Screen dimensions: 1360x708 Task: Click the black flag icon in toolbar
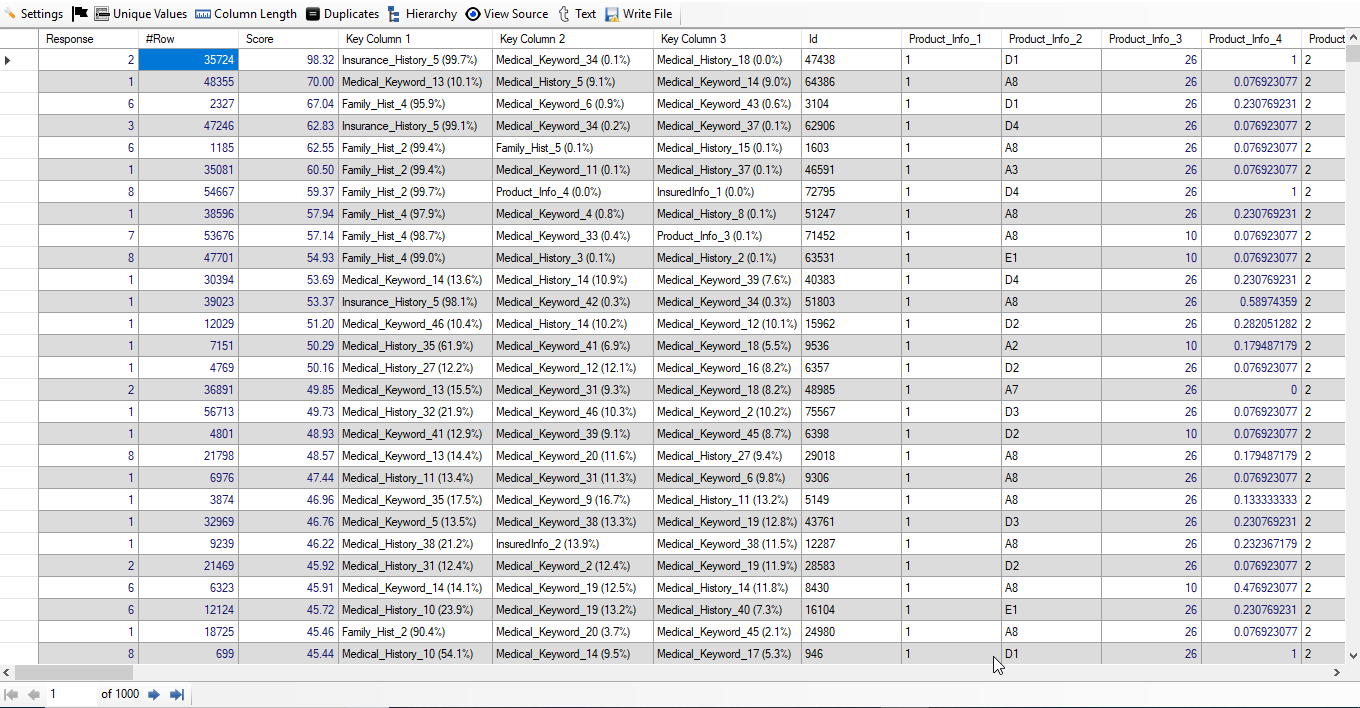tap(80, 14)
